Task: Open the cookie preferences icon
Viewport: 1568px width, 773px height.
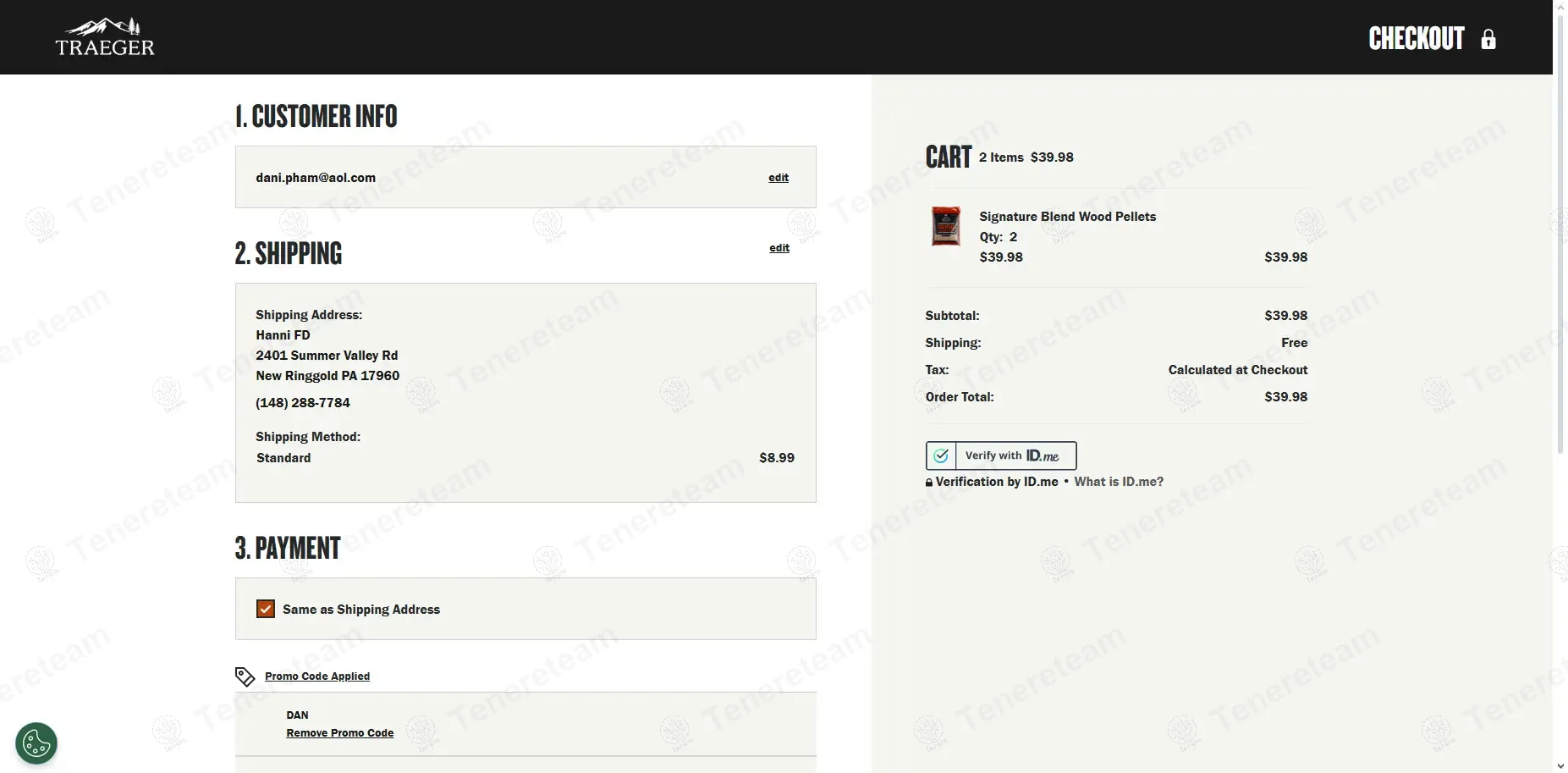Action: (36, 744)
